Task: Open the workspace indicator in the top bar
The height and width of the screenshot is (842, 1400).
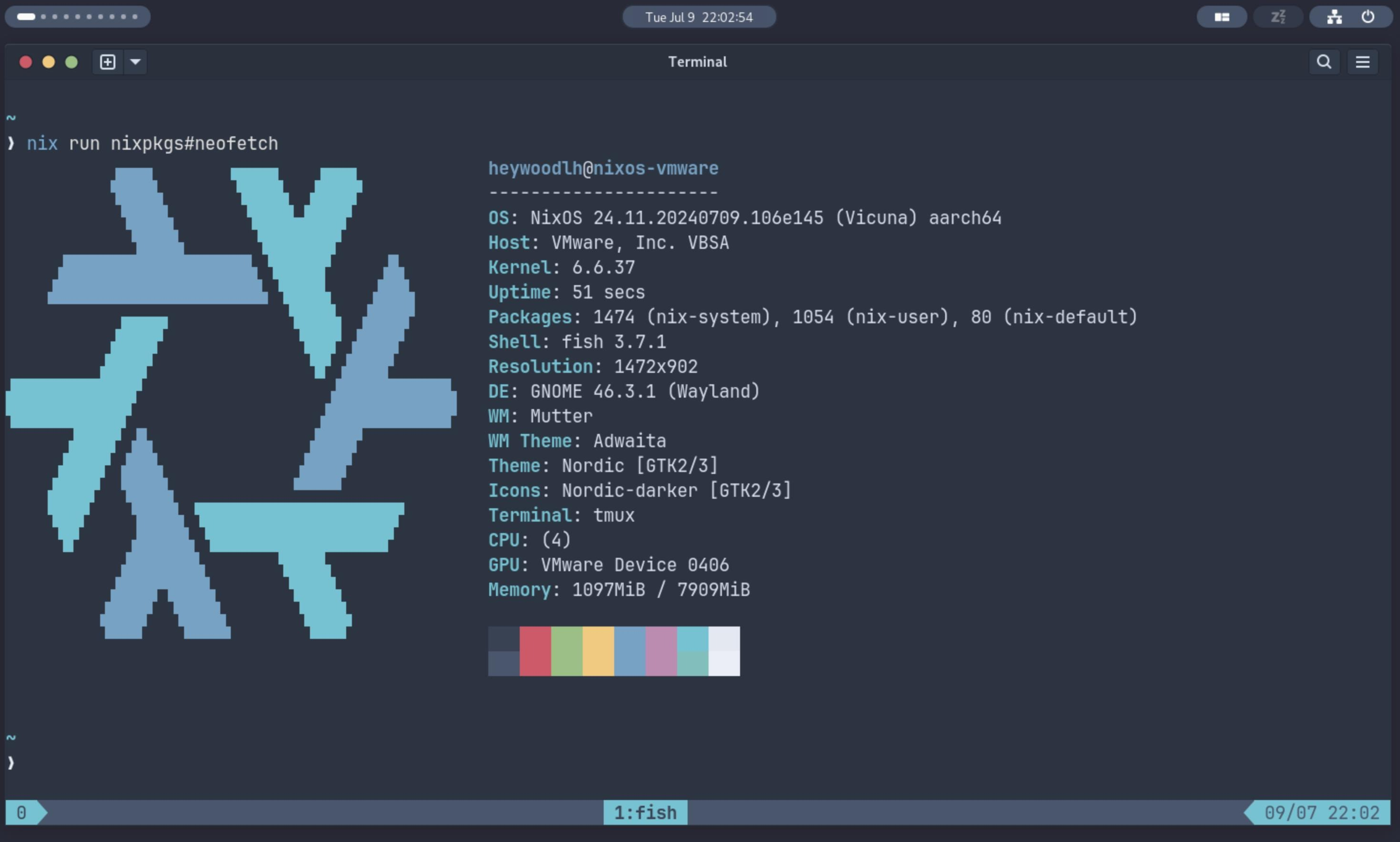Action: (x=78, y=17)
